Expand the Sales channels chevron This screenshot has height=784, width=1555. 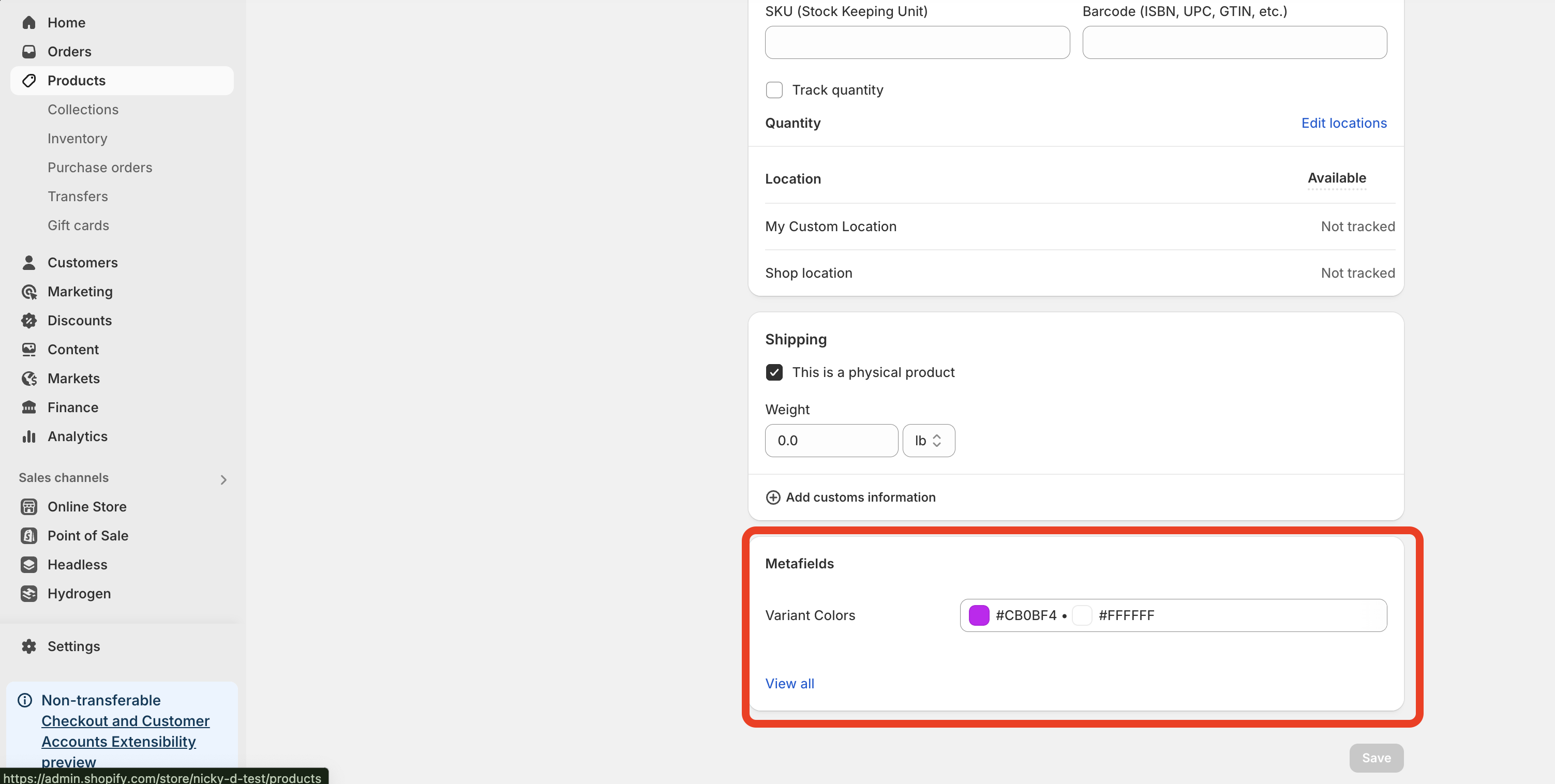[x=223, y=480]
